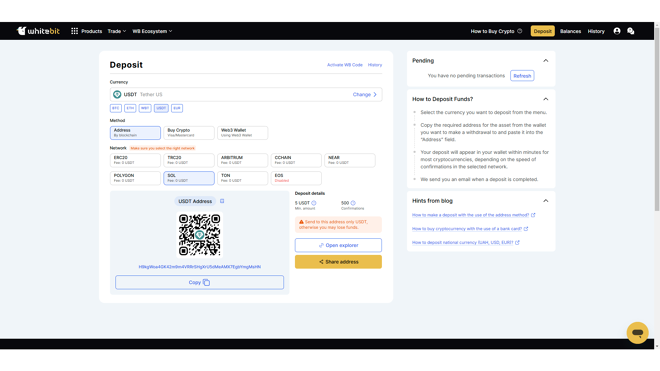Collapse the Hints from blog panel
Screen dimensions: 660x371
click(546, 201)
